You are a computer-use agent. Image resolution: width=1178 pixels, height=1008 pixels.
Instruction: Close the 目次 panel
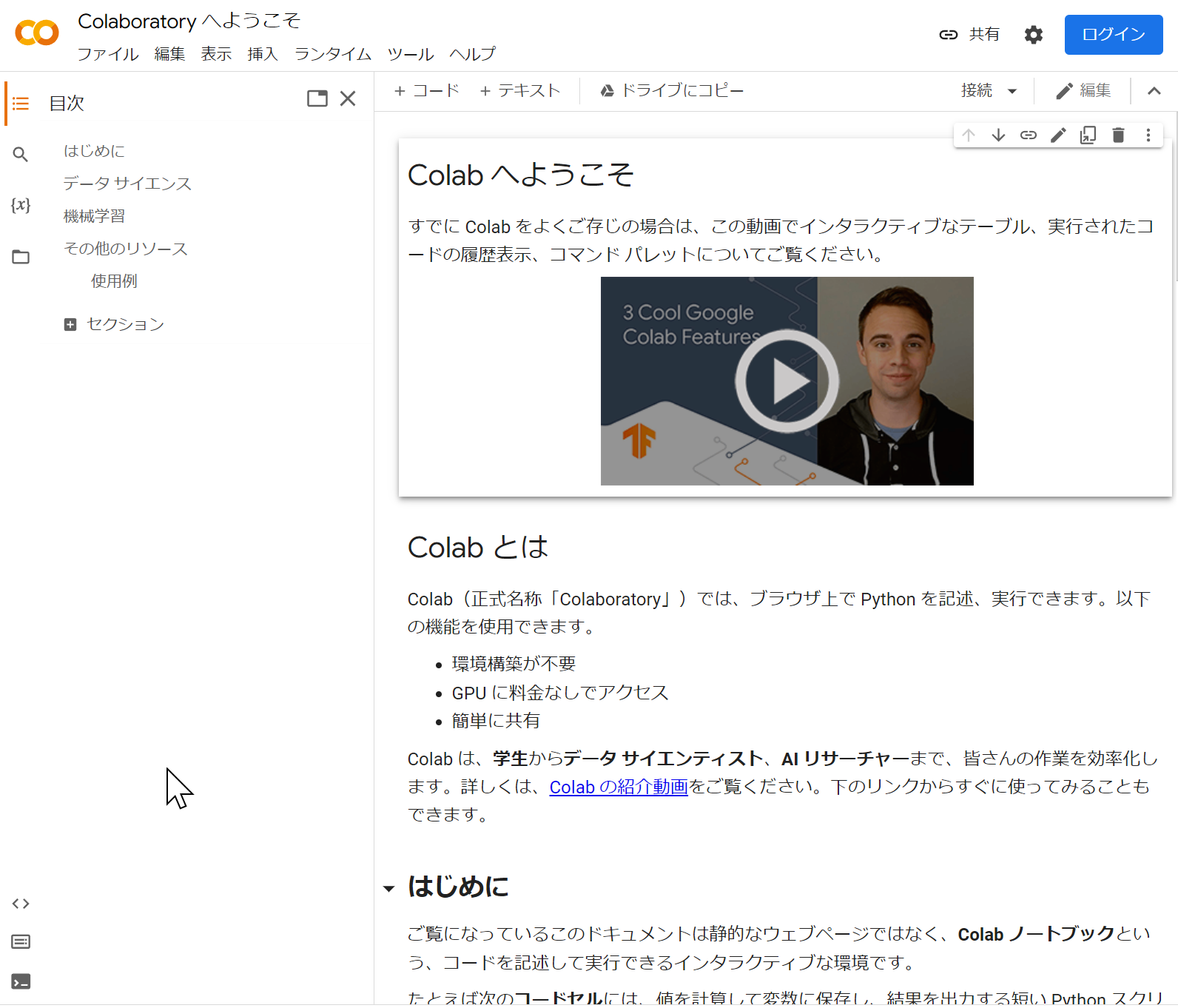(348, 98)
